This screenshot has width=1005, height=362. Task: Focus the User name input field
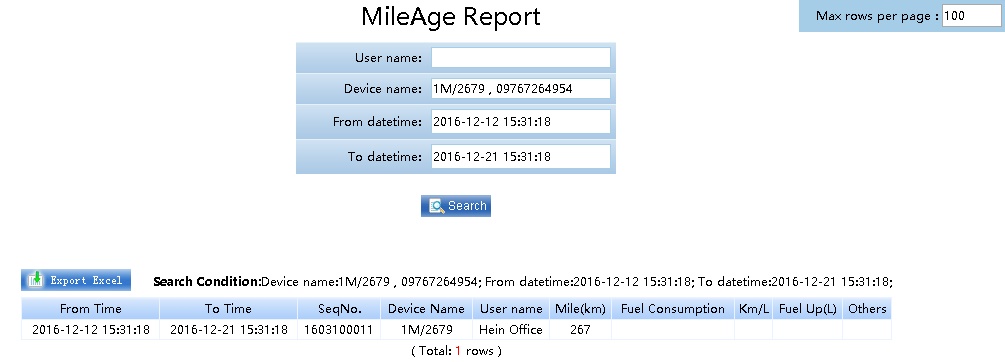click(520, 58)
